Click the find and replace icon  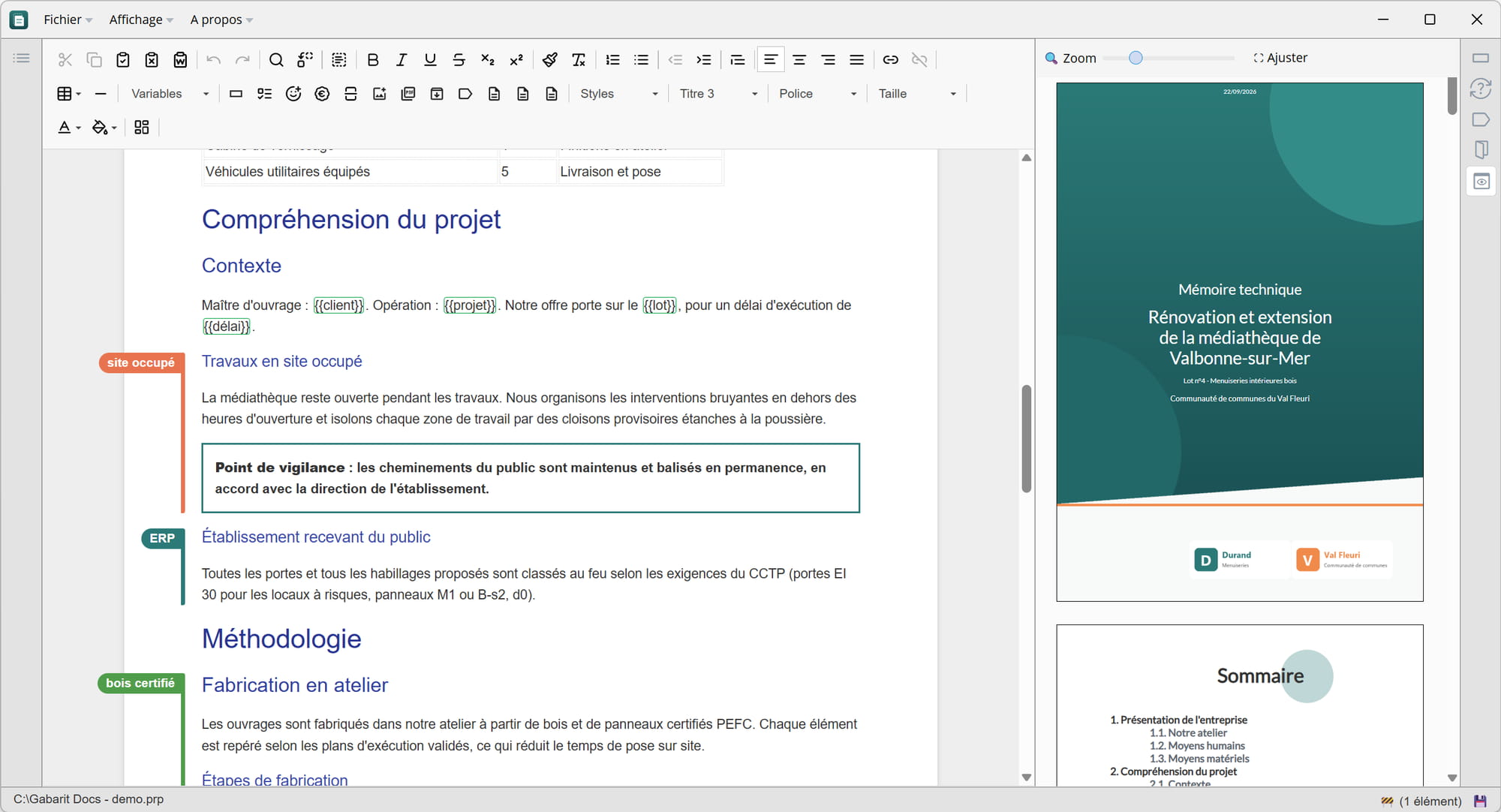[305, 60]
